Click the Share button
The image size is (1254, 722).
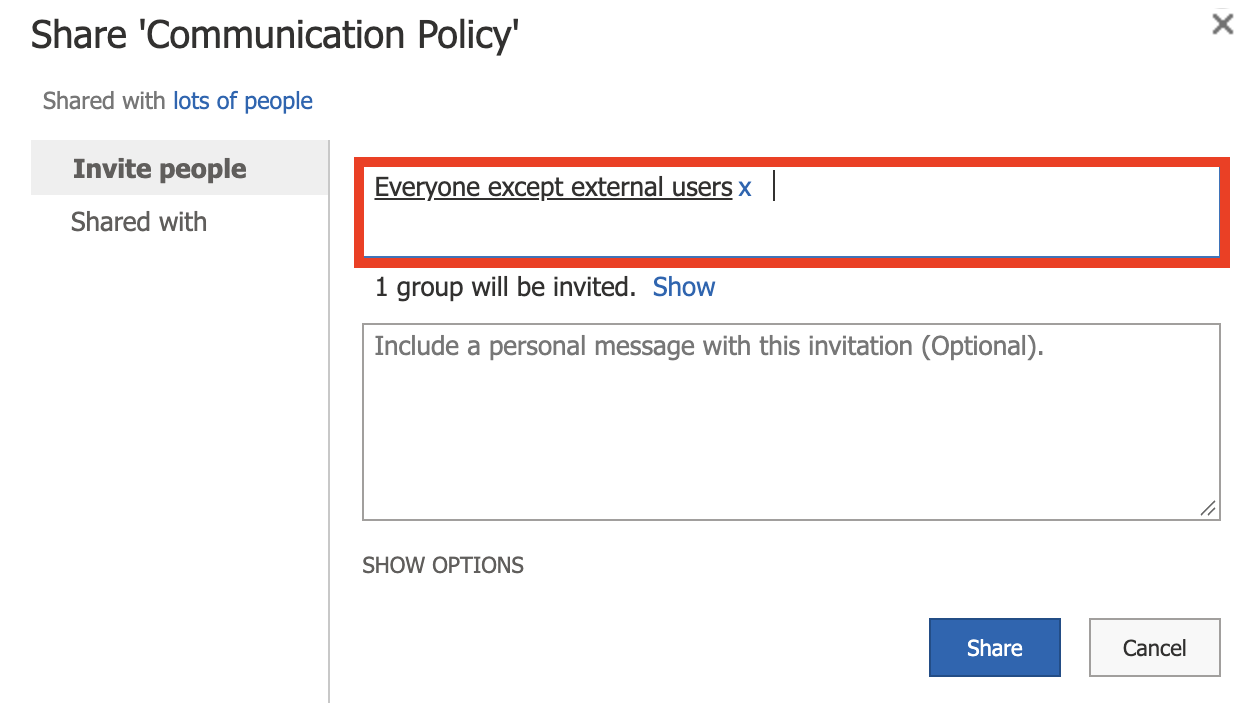995,648
